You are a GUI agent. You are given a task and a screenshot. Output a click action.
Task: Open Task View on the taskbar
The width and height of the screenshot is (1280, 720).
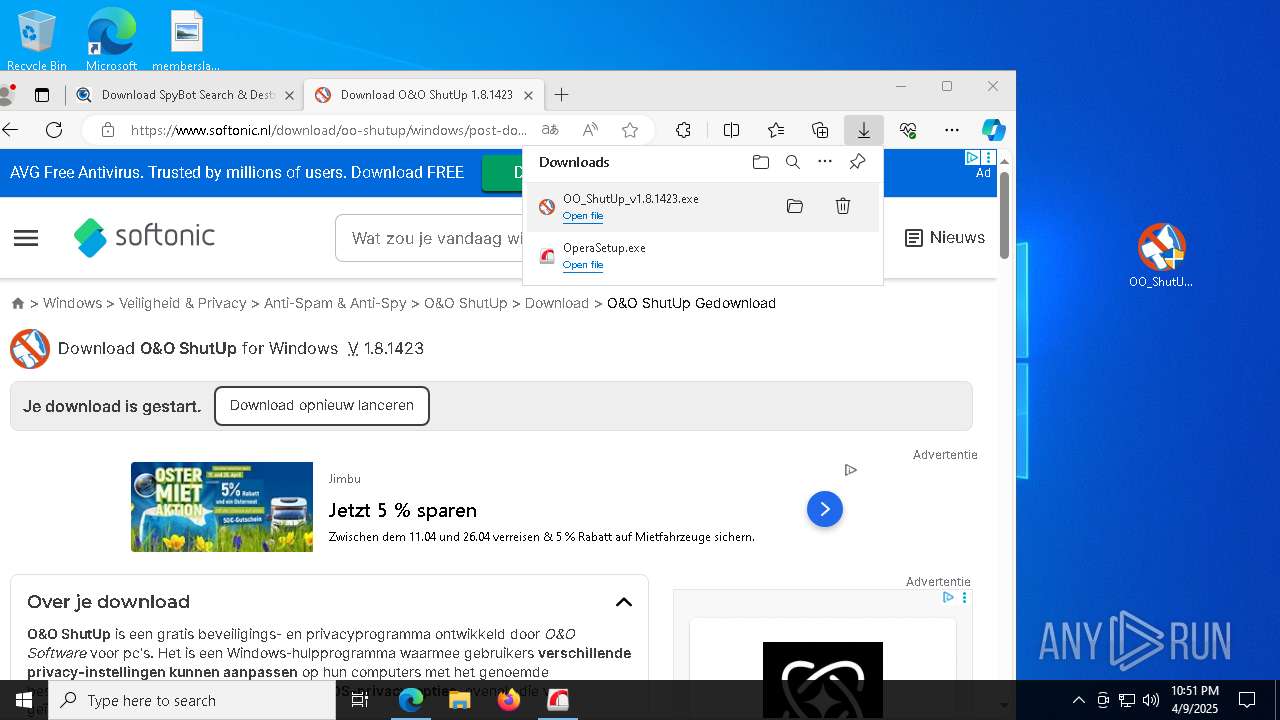tap(360, 700)
